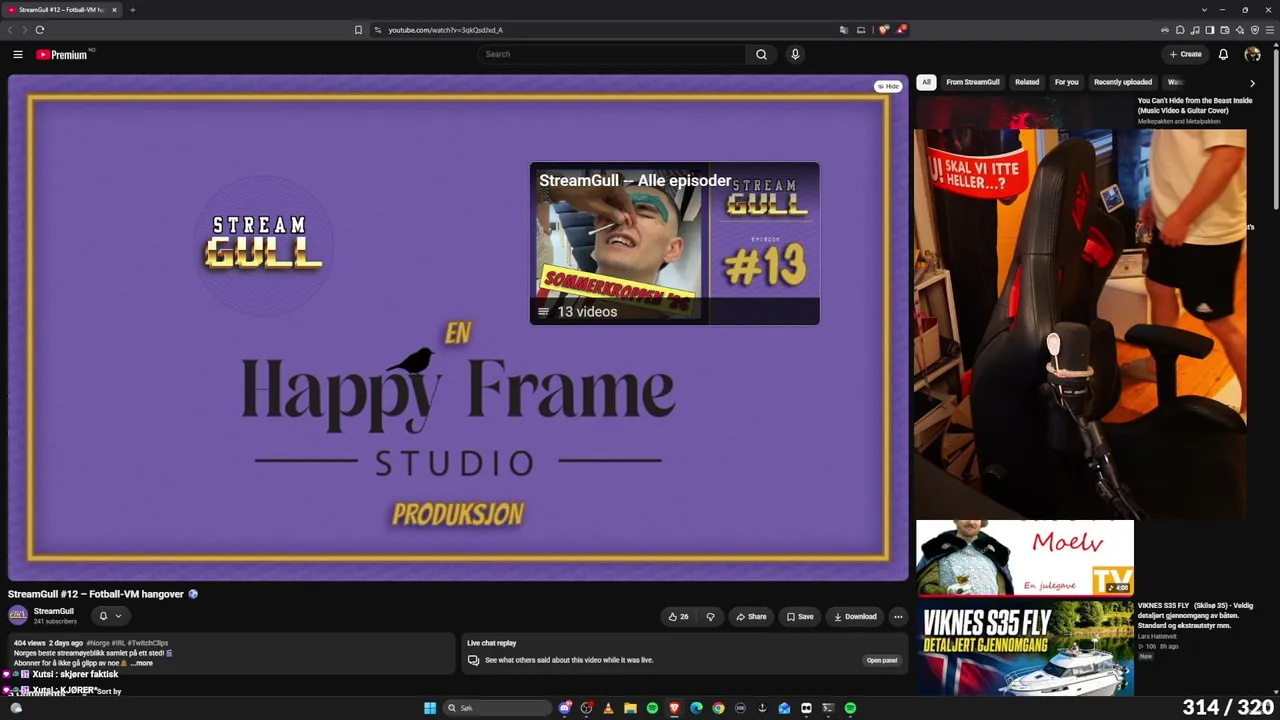Save the video to a playlist
Viewport: 1280px width, 720px height.
[799, 617]
